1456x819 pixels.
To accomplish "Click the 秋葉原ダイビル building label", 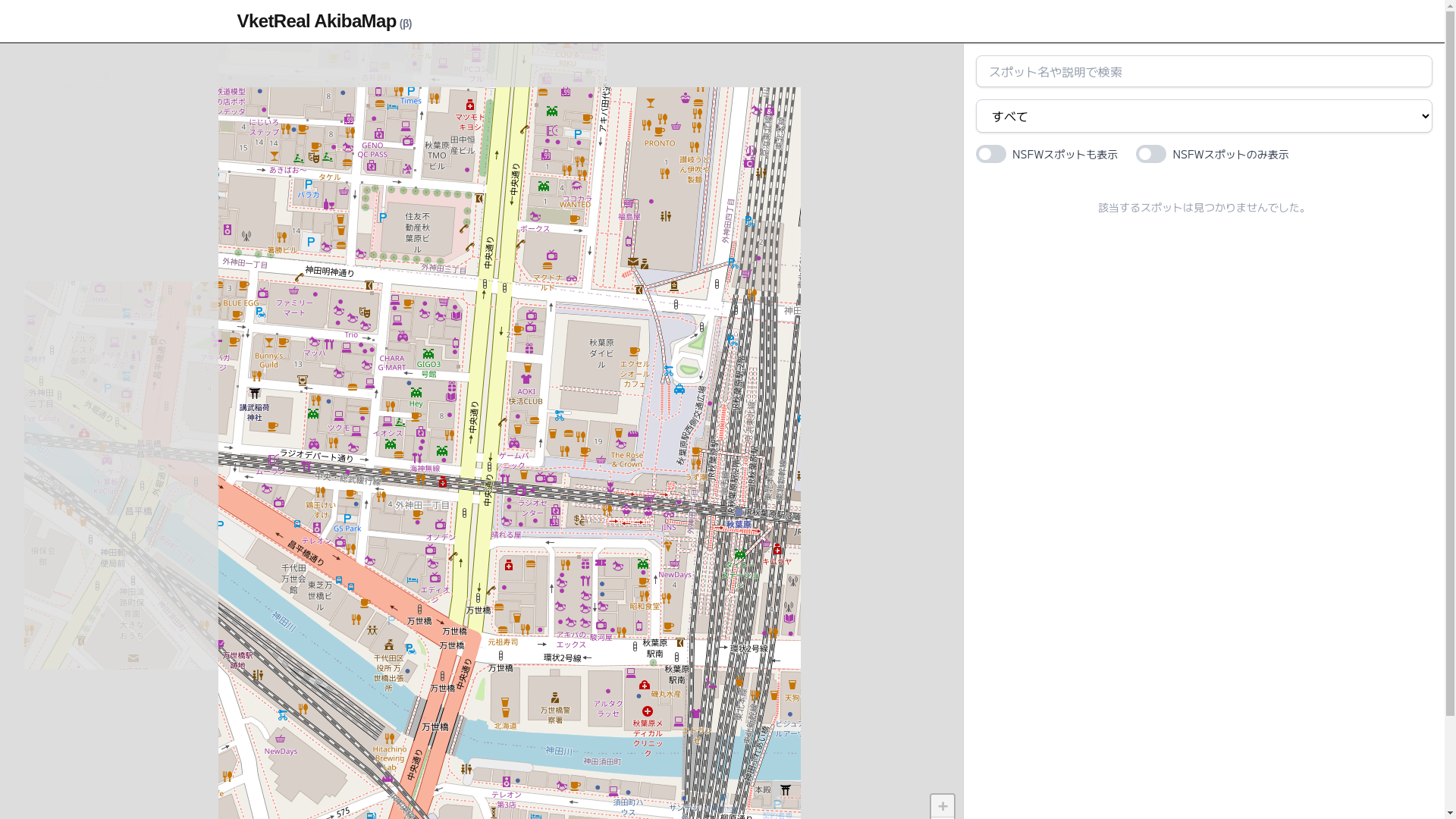I will coord(601,353).
